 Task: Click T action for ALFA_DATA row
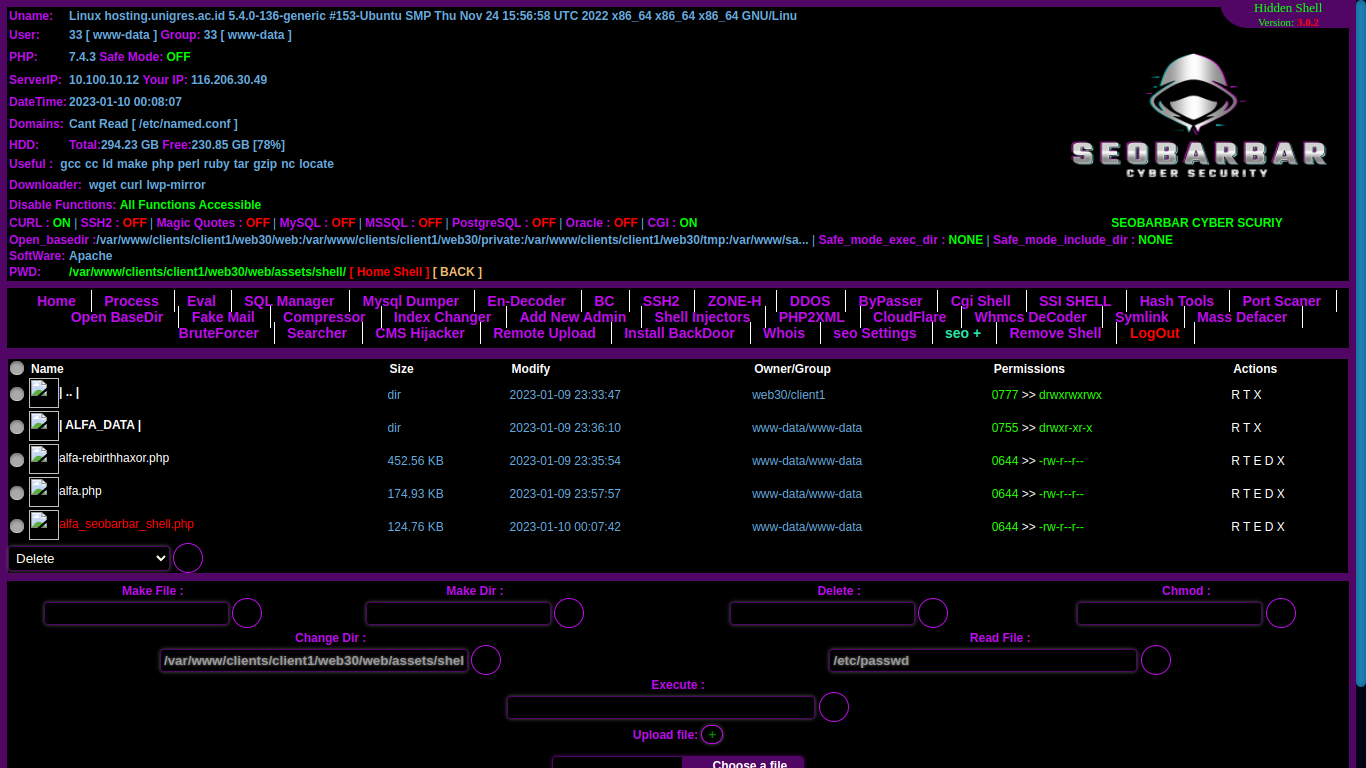pyautogui.click(x=1246, y=428)
